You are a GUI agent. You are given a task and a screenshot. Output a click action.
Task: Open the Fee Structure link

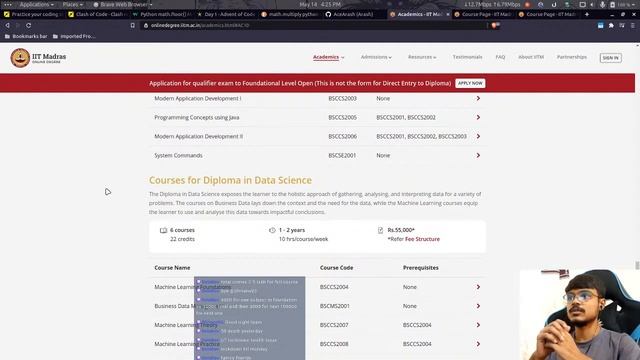pyautogui.click(x=422, y=239)
